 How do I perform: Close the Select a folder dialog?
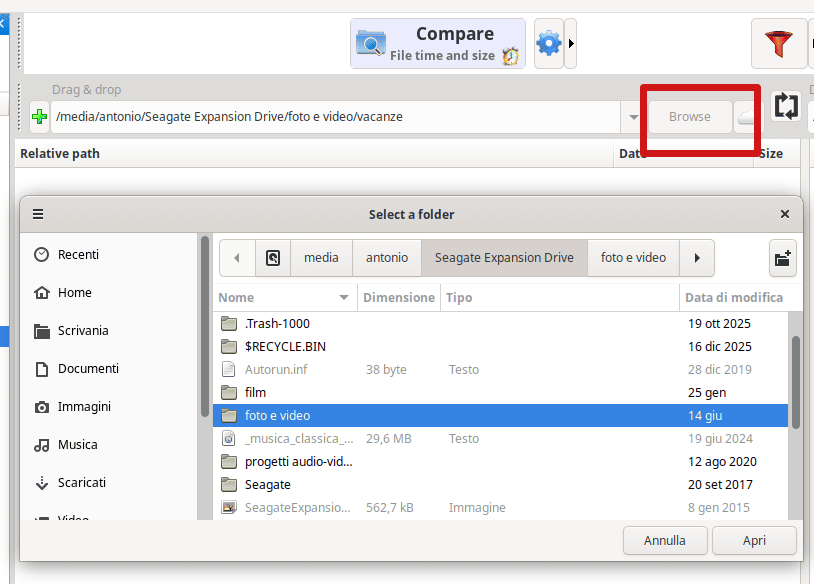click(x=784, y=214)
